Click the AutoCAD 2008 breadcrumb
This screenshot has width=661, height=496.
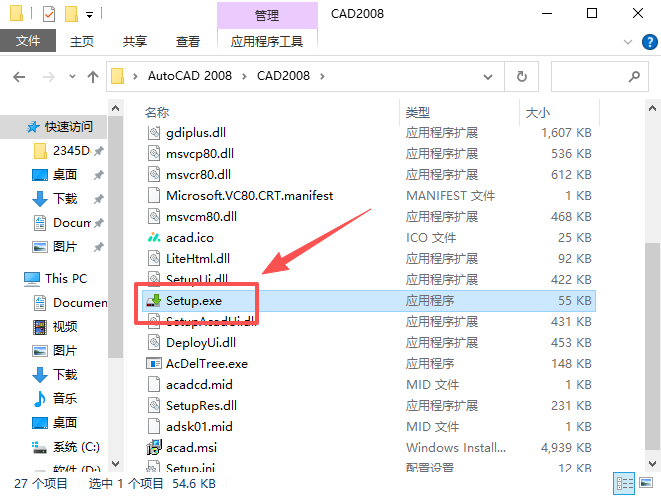[190, 76]
